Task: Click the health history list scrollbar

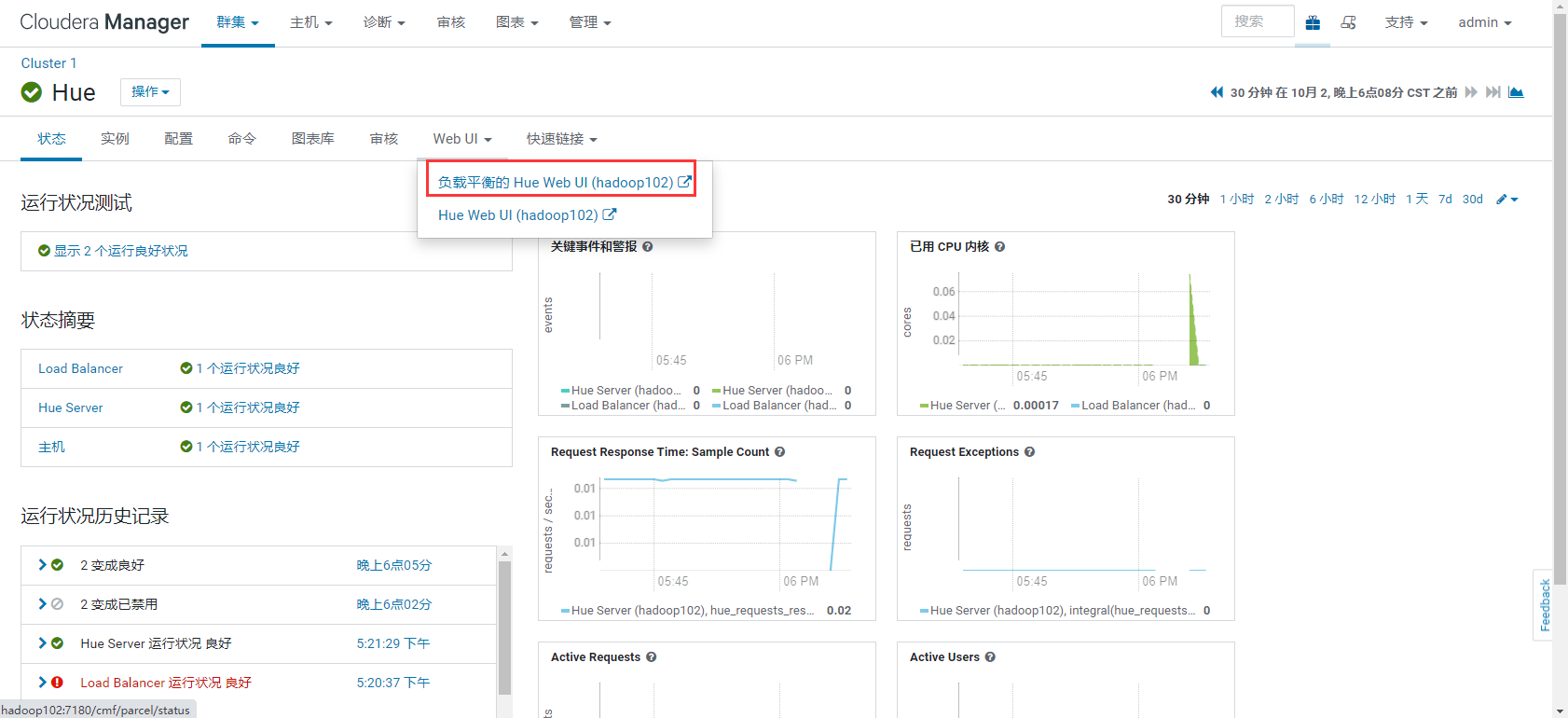Action: pyautogui.click(x=505, y=627)
